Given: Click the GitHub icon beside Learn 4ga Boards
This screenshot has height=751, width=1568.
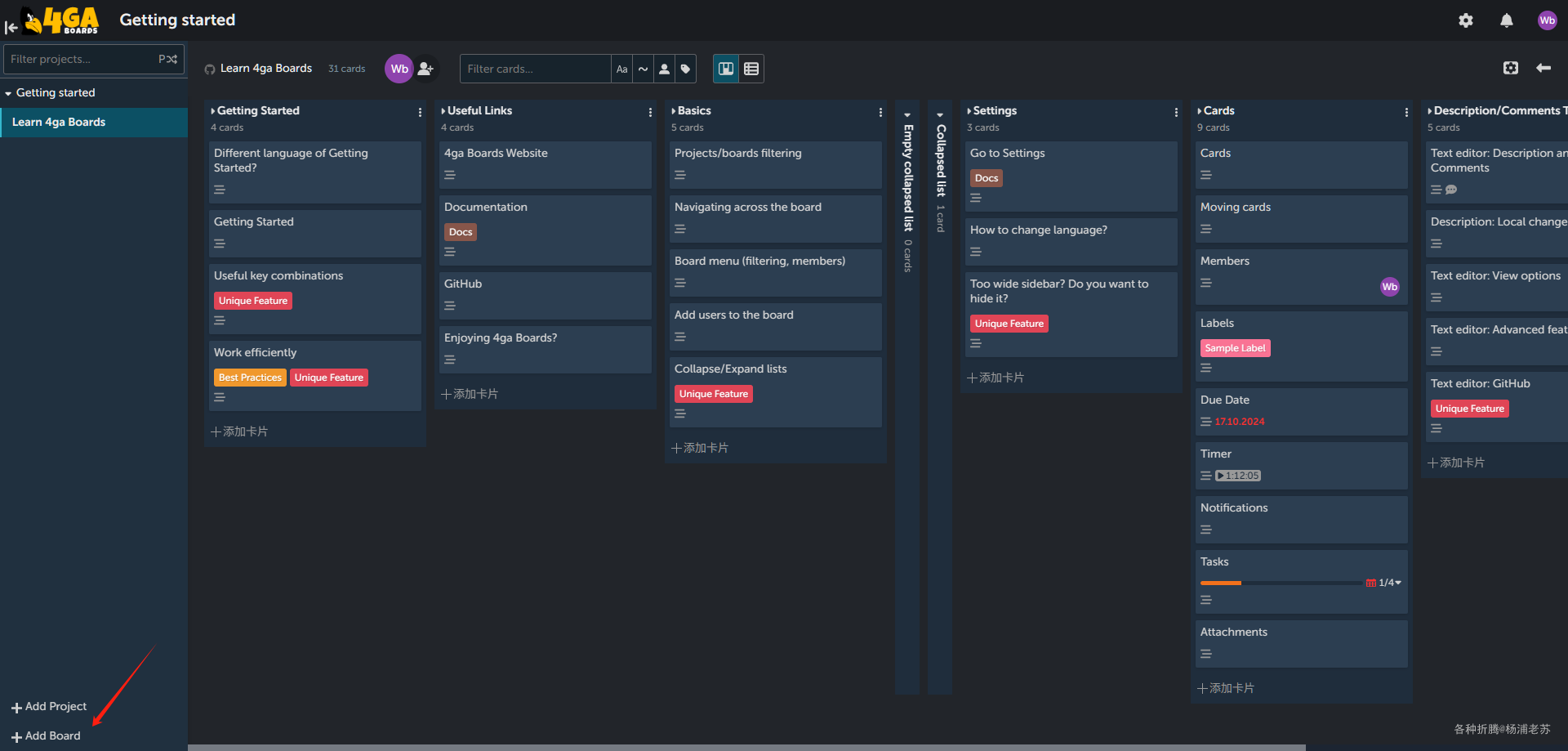Looking at the screenshot, I should coord(210,69).
